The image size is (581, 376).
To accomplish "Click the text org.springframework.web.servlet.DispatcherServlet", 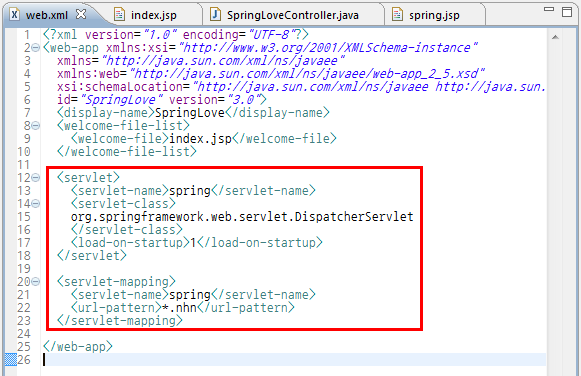I will point(242,217).
